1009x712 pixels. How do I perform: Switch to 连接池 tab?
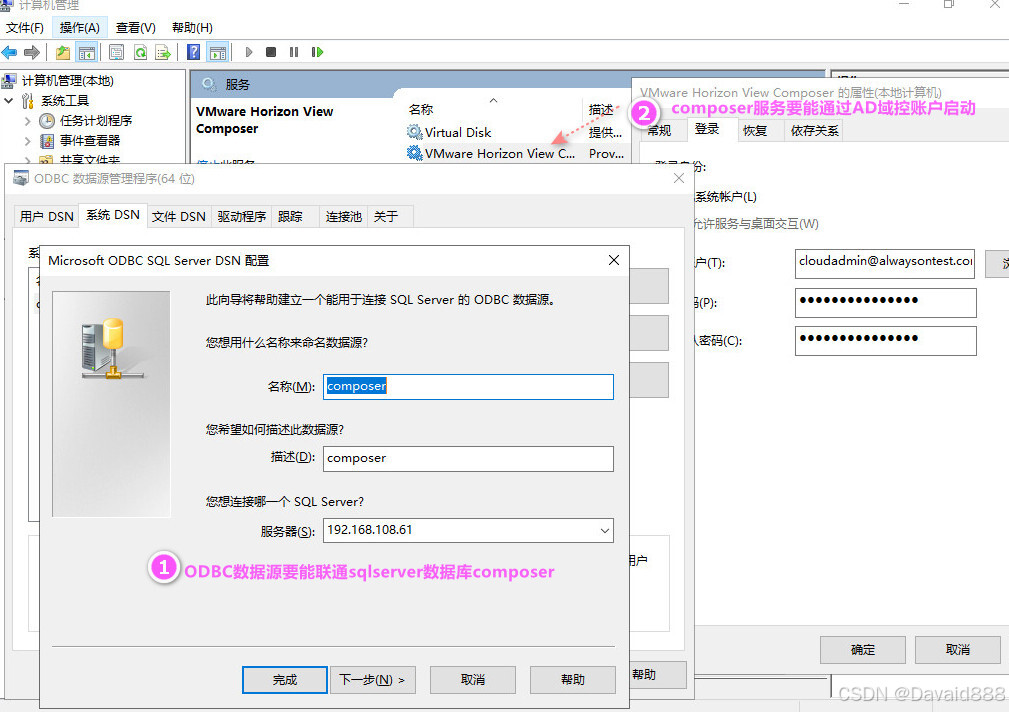344,216
